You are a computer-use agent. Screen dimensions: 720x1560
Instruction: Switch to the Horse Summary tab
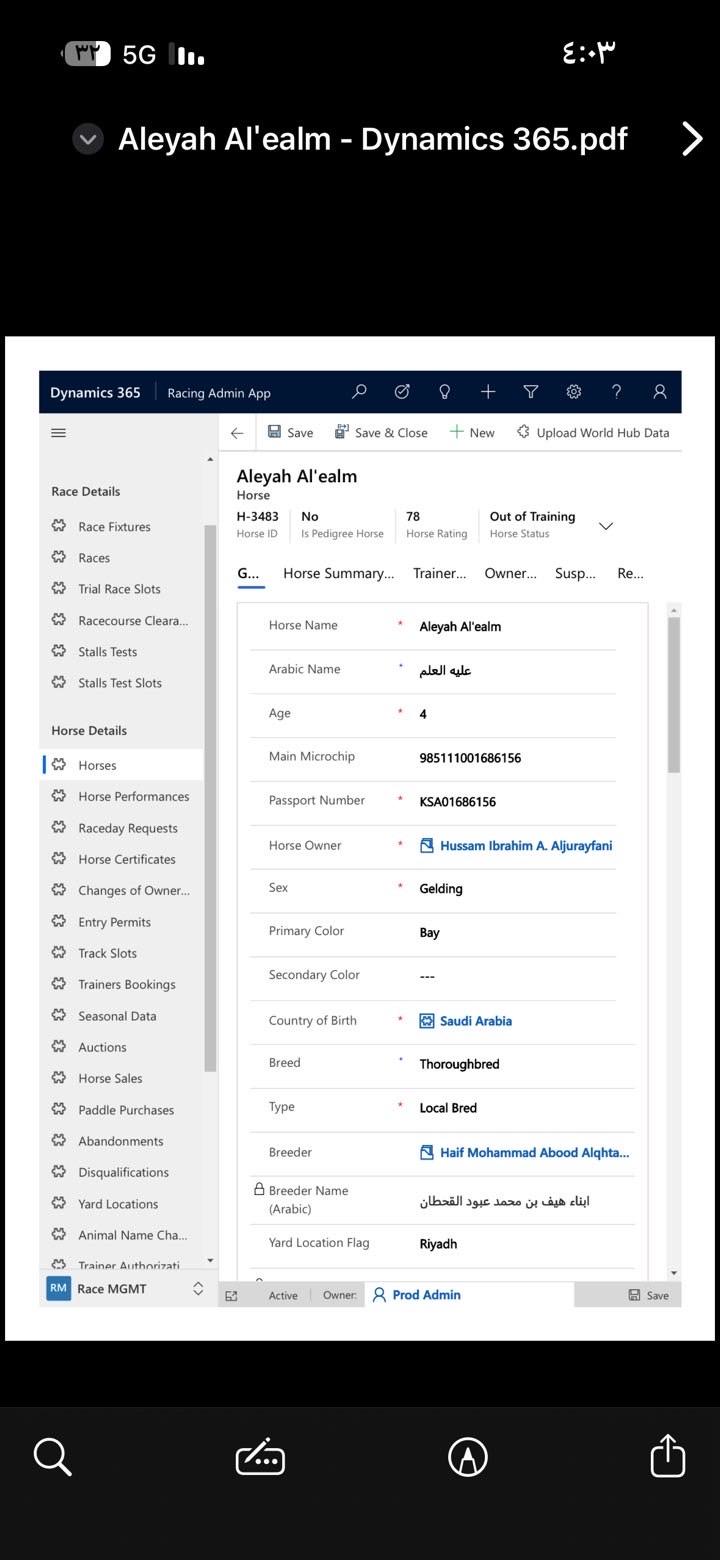click(x=338, y=573)
